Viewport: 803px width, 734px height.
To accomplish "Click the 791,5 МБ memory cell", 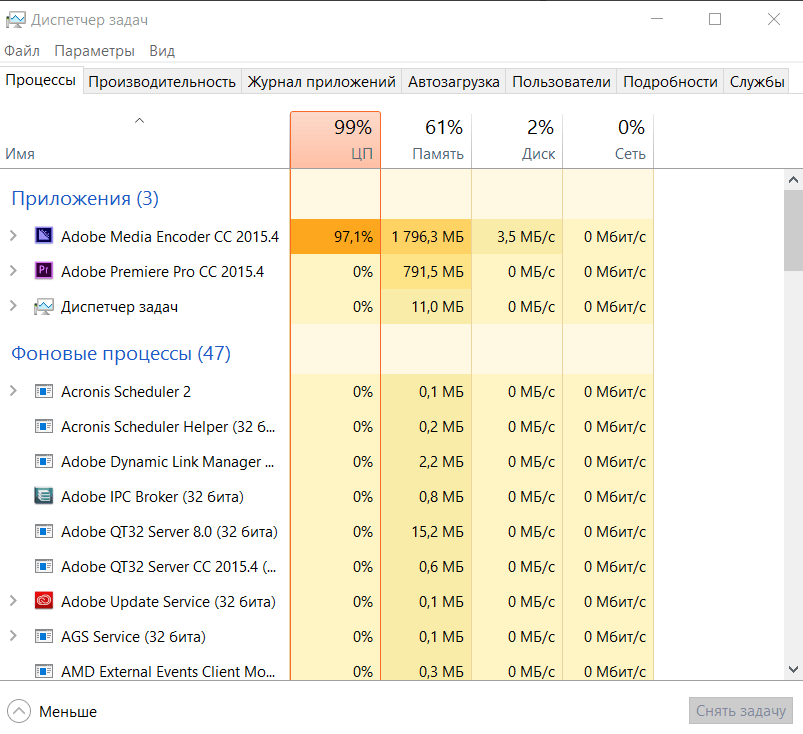I will tap(426, 271).
